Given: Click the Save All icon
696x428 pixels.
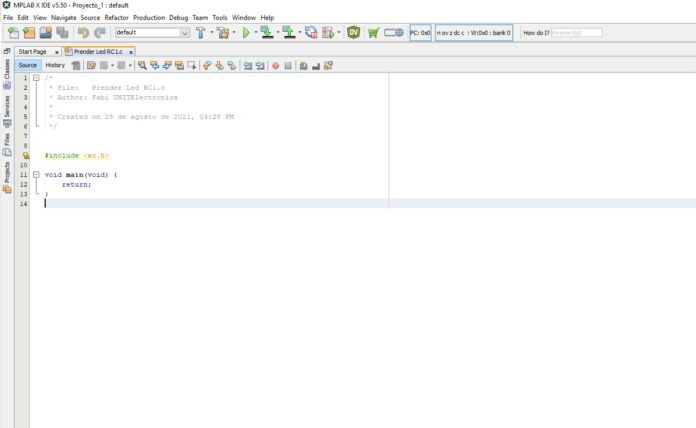Looking at the screenshot, I should 61,33.
